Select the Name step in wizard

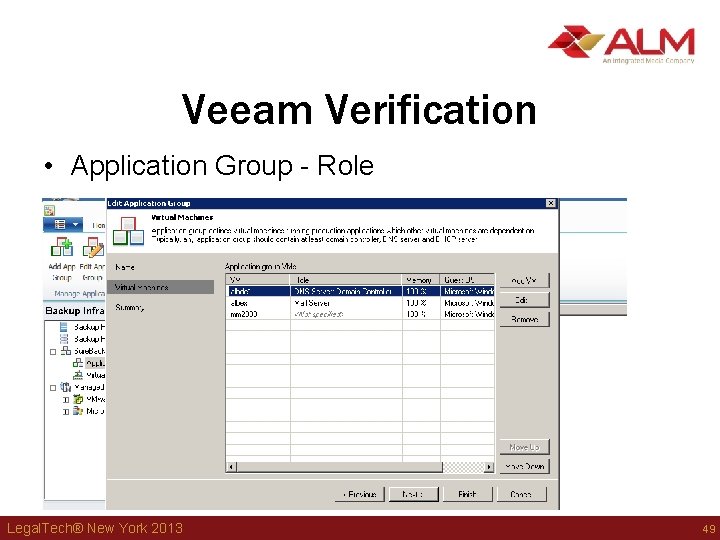pyautogui.click(x=125, y=267)
